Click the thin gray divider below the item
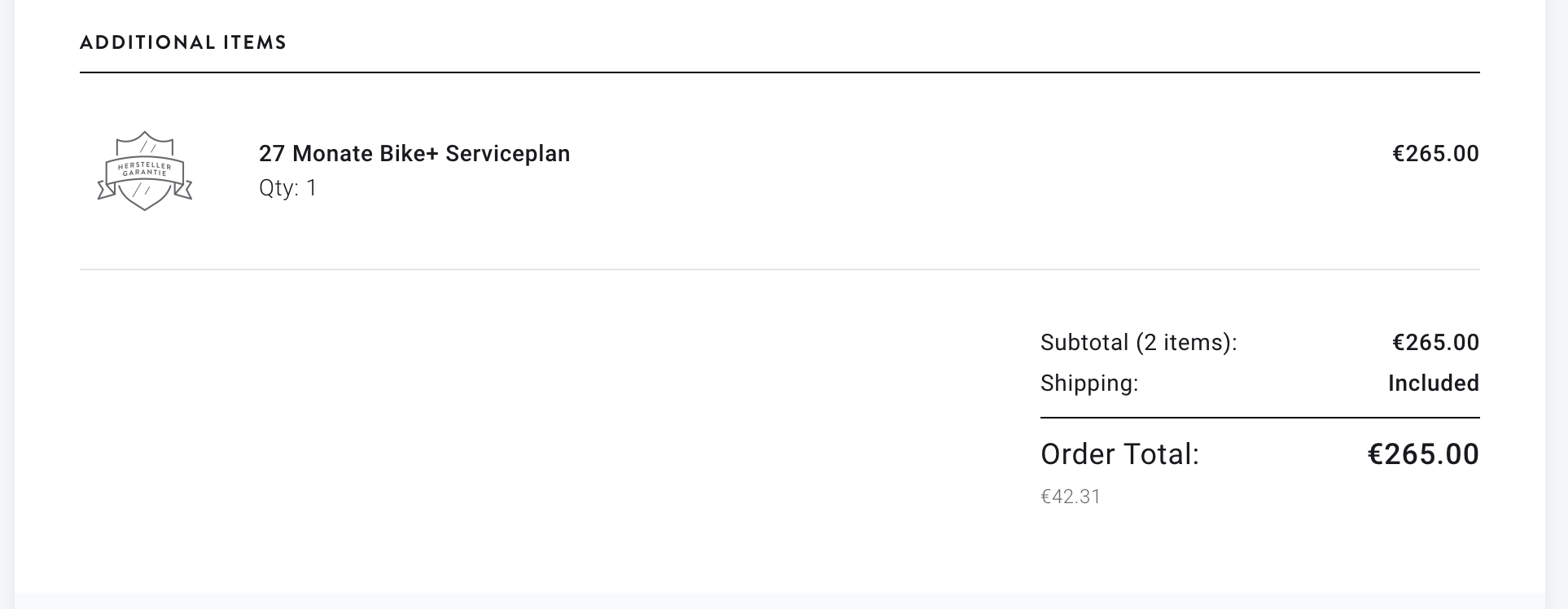The width and height of the screenshot is (1568, 609). 779,269
